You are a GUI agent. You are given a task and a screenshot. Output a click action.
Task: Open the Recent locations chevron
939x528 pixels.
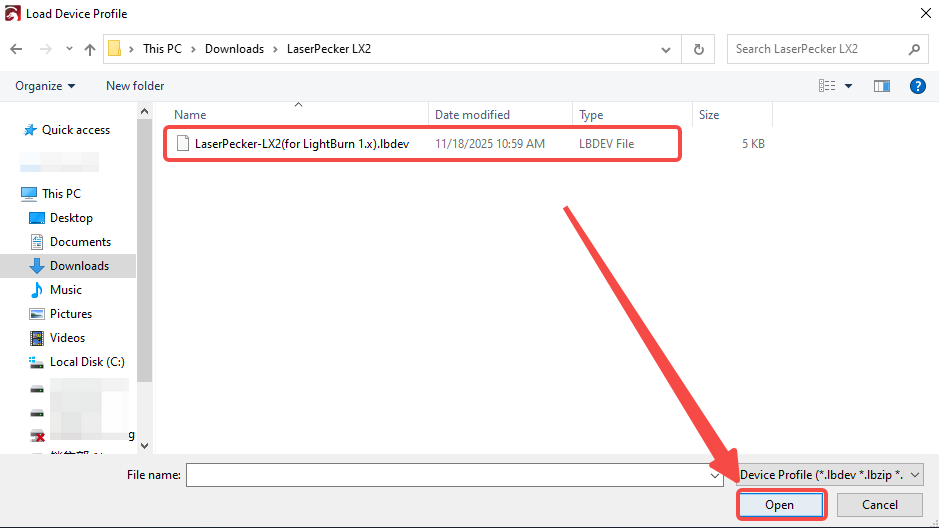[x=69, y=49]
